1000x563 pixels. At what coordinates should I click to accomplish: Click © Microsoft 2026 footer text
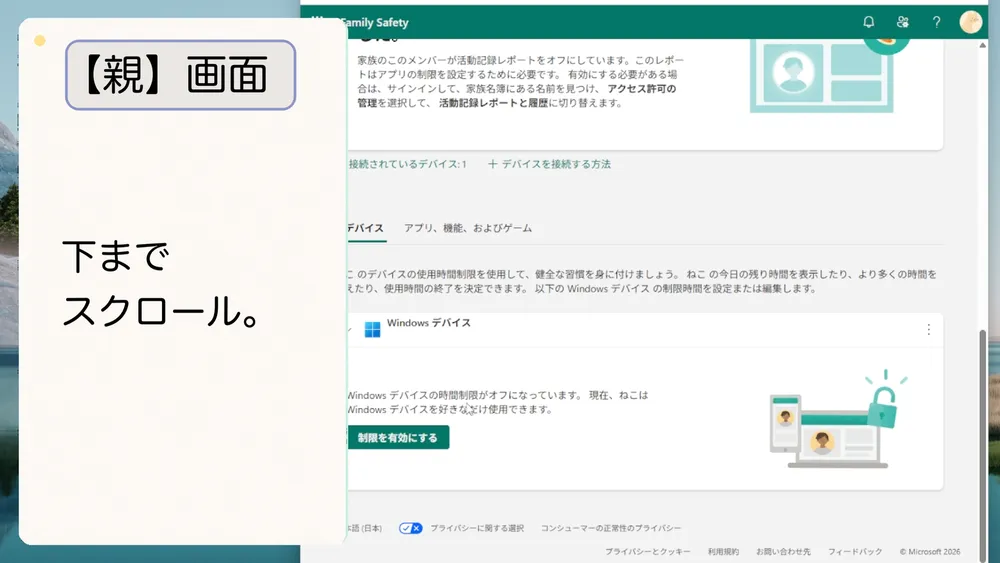click(x=930, y=552)
